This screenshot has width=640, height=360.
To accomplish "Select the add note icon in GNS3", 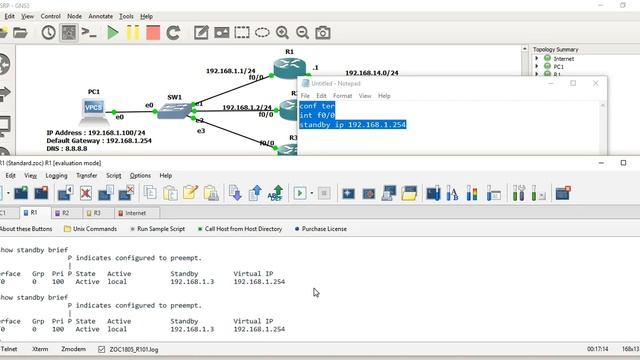I will tap(201, 32).
